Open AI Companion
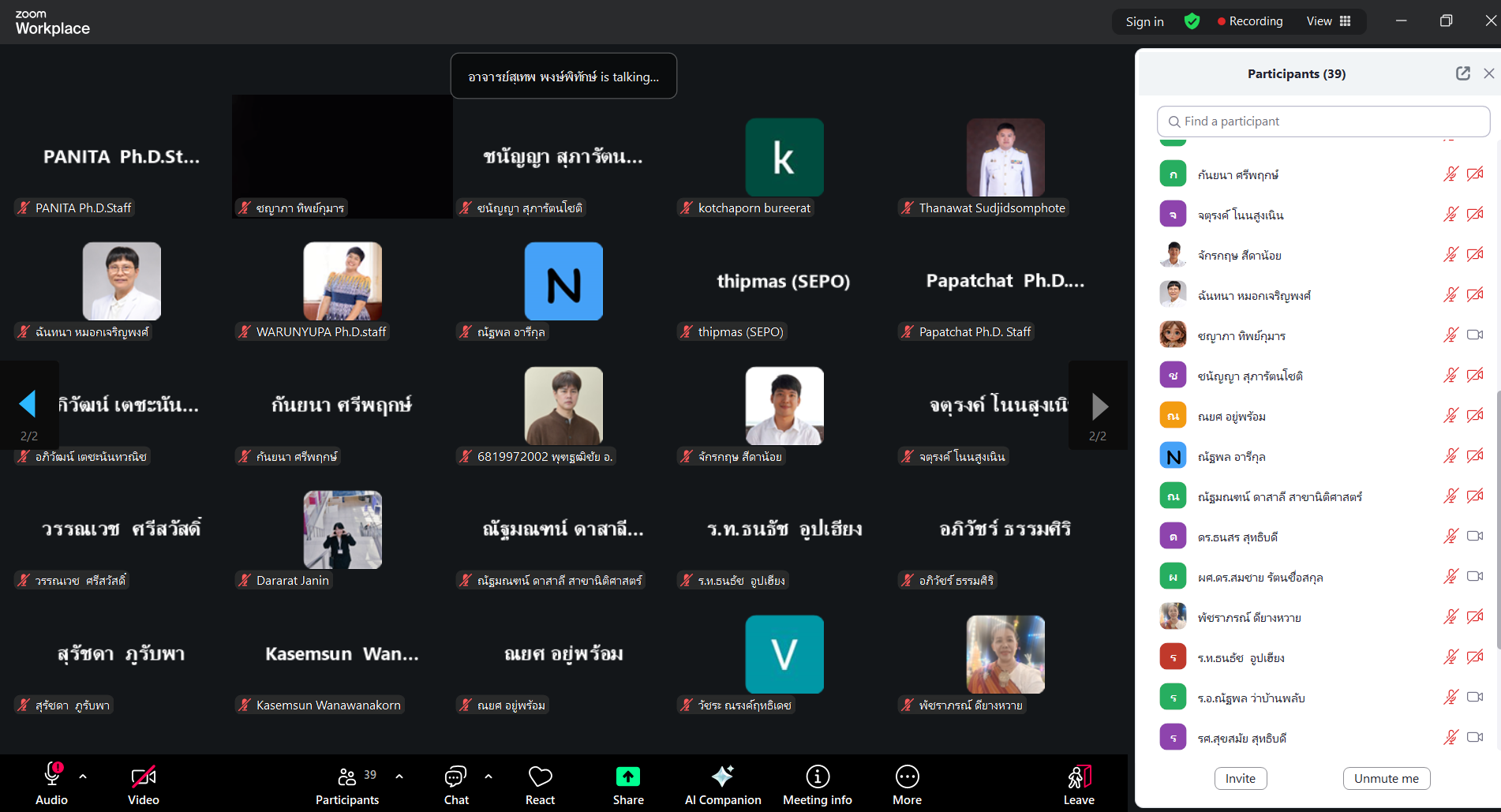The image size is (1501, 812). pyautogui.click(x=722, y=784)
